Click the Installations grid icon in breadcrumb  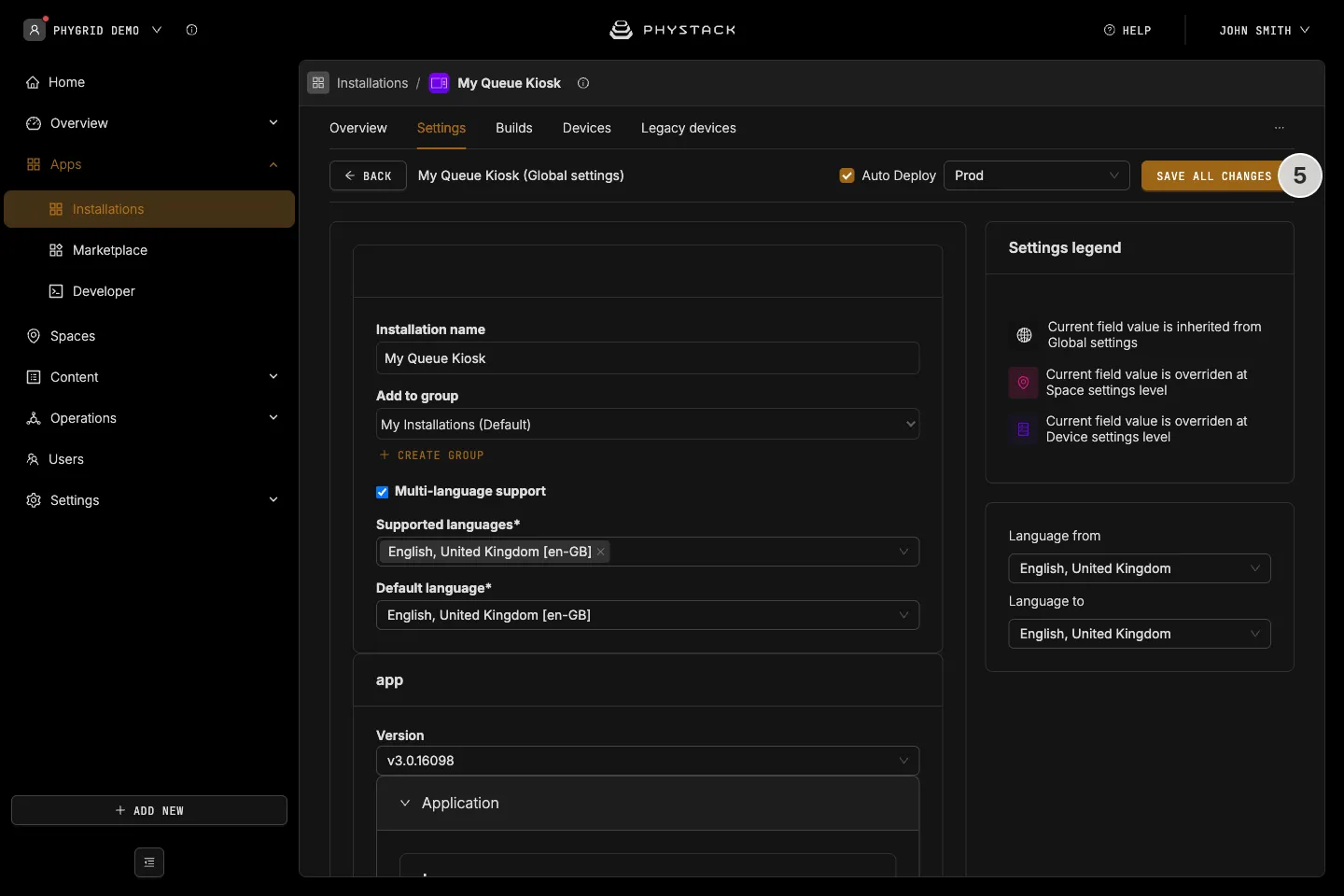[x=318, y=83]
